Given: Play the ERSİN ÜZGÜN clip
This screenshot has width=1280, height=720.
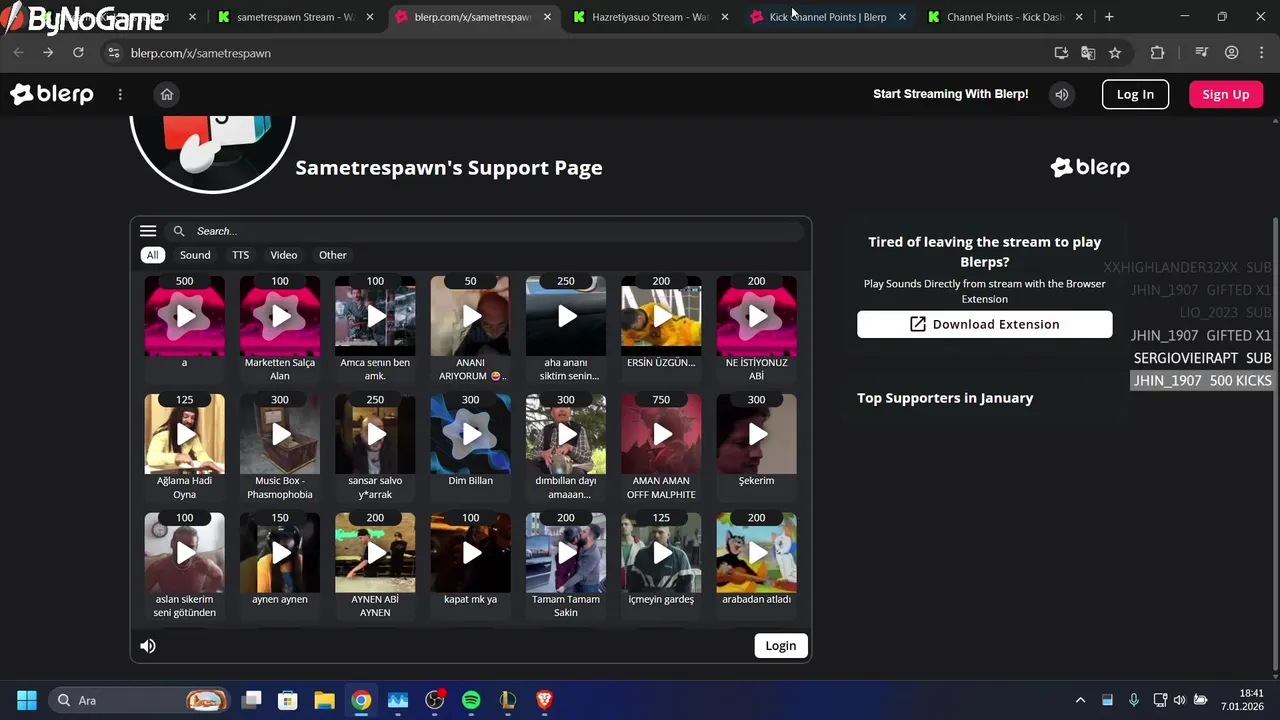Looking at the screenshot, I should click(x=661, y=316).
